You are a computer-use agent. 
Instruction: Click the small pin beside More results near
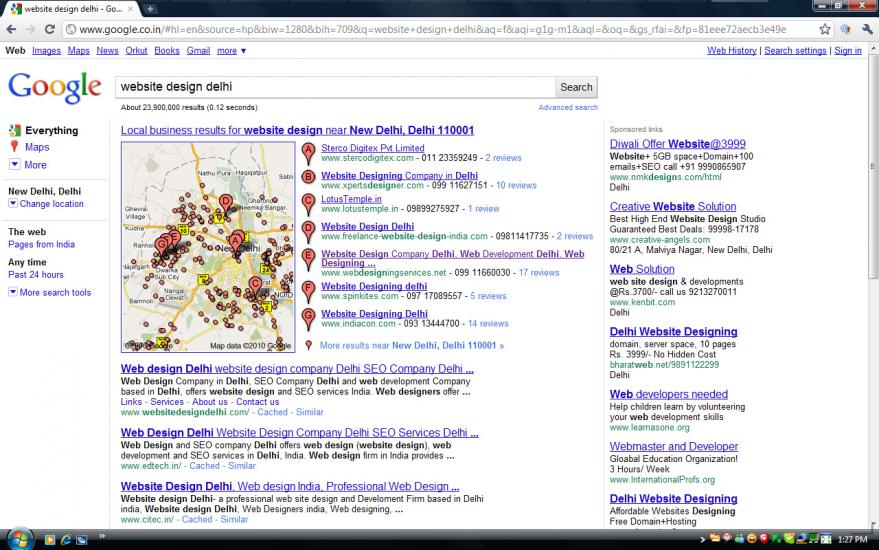pos(308,345)
